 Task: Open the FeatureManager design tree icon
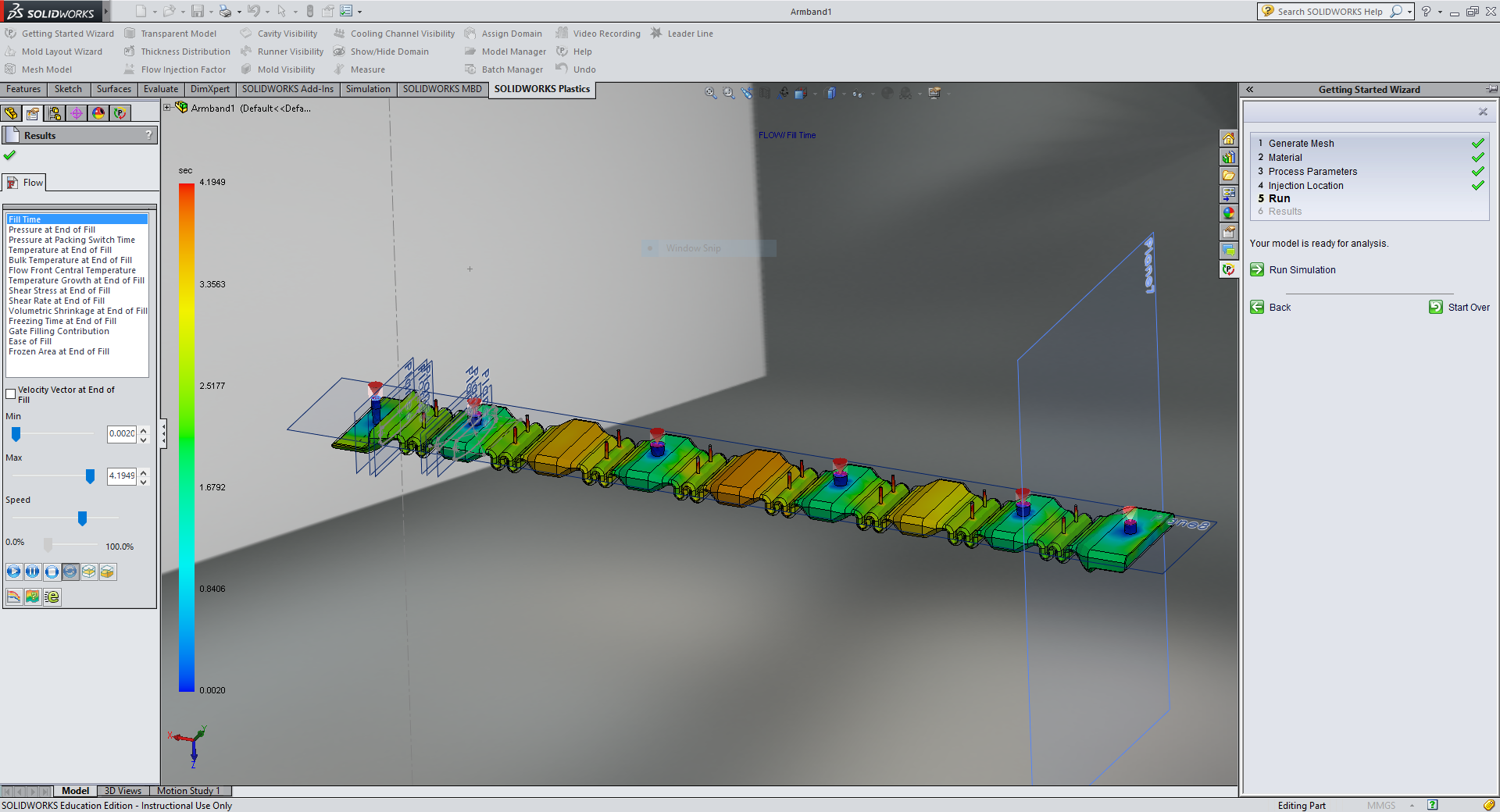[11, 113]
